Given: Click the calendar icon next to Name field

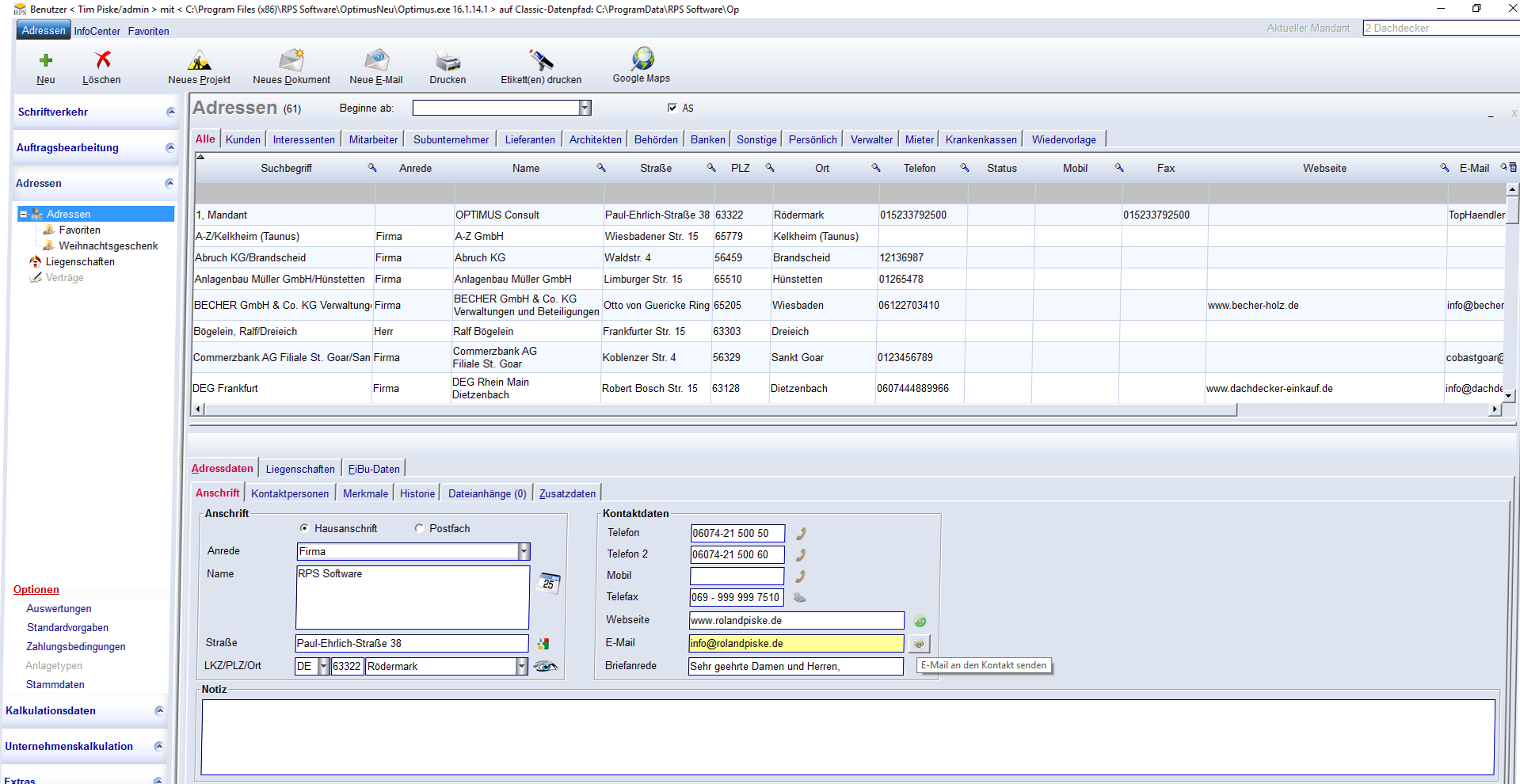Looking at the screenshot, I should (549, 584).
